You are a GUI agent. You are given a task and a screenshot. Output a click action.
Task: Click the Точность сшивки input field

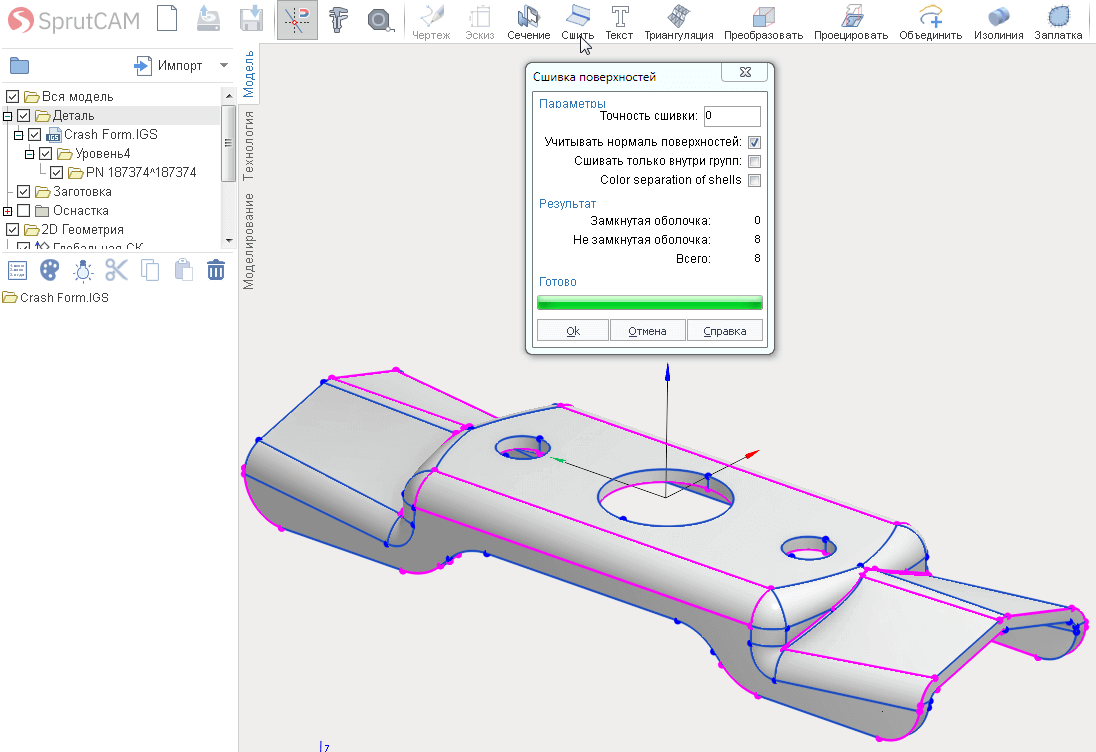click(x=732, y=116)
